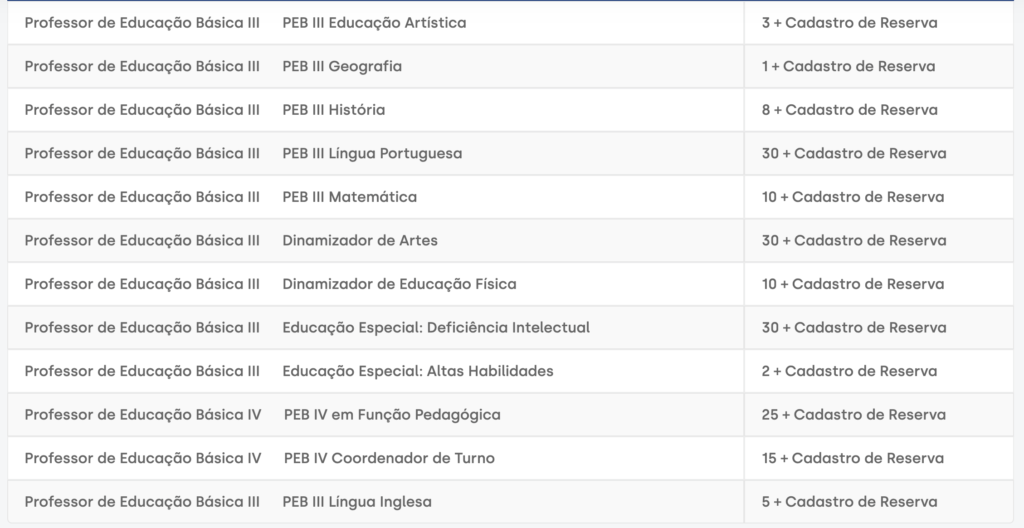Select the Dinamizador de Artes cell
This screenshot has width=1024, height=528.
point(360,241)
